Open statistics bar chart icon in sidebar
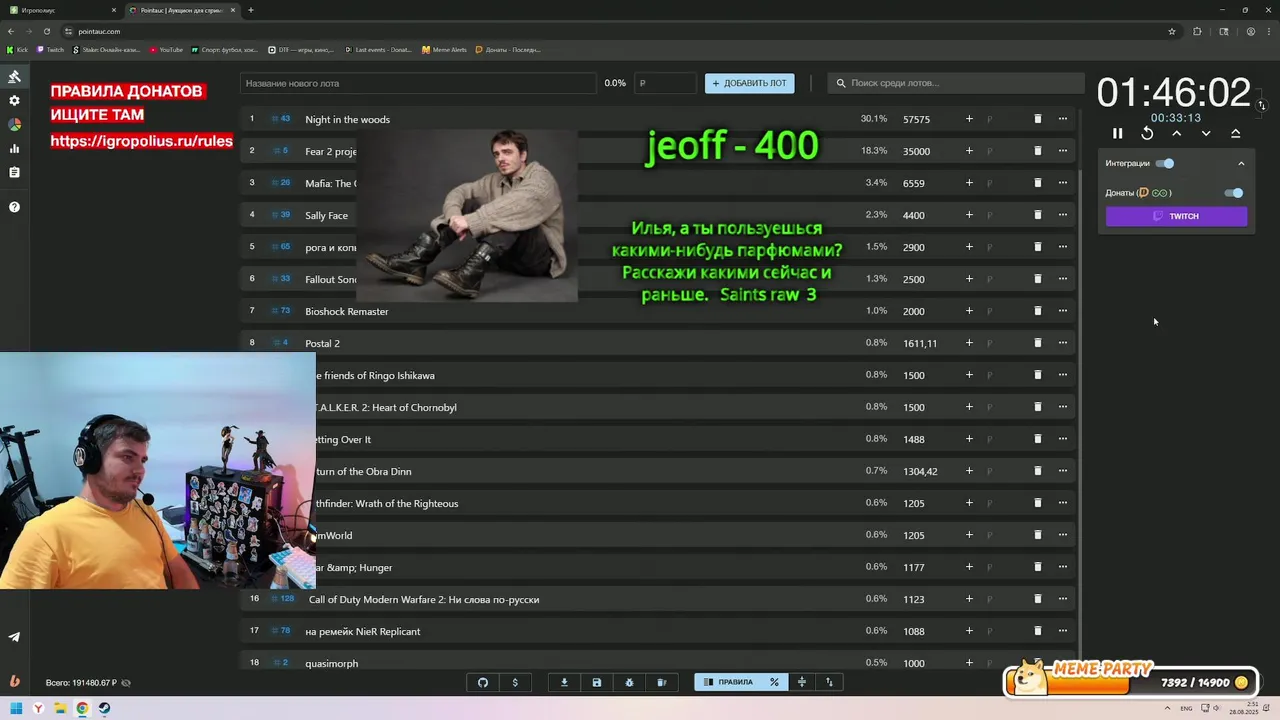 (14, 149)
